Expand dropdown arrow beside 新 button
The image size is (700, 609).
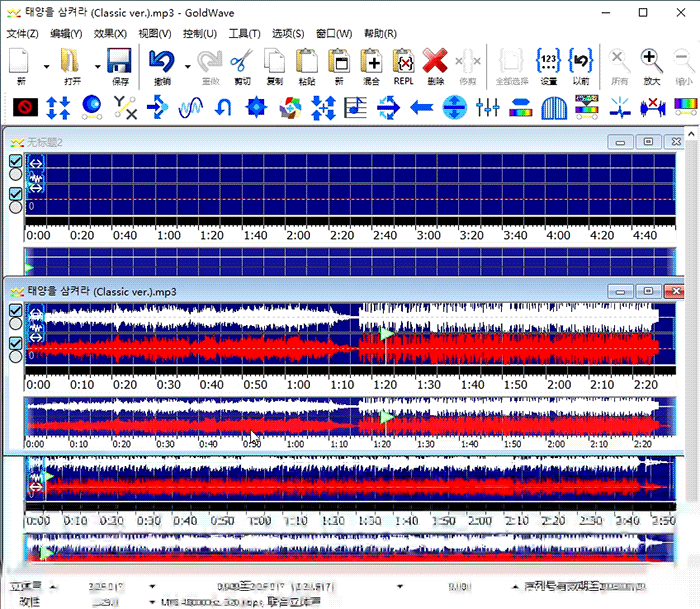pos(46,67)
